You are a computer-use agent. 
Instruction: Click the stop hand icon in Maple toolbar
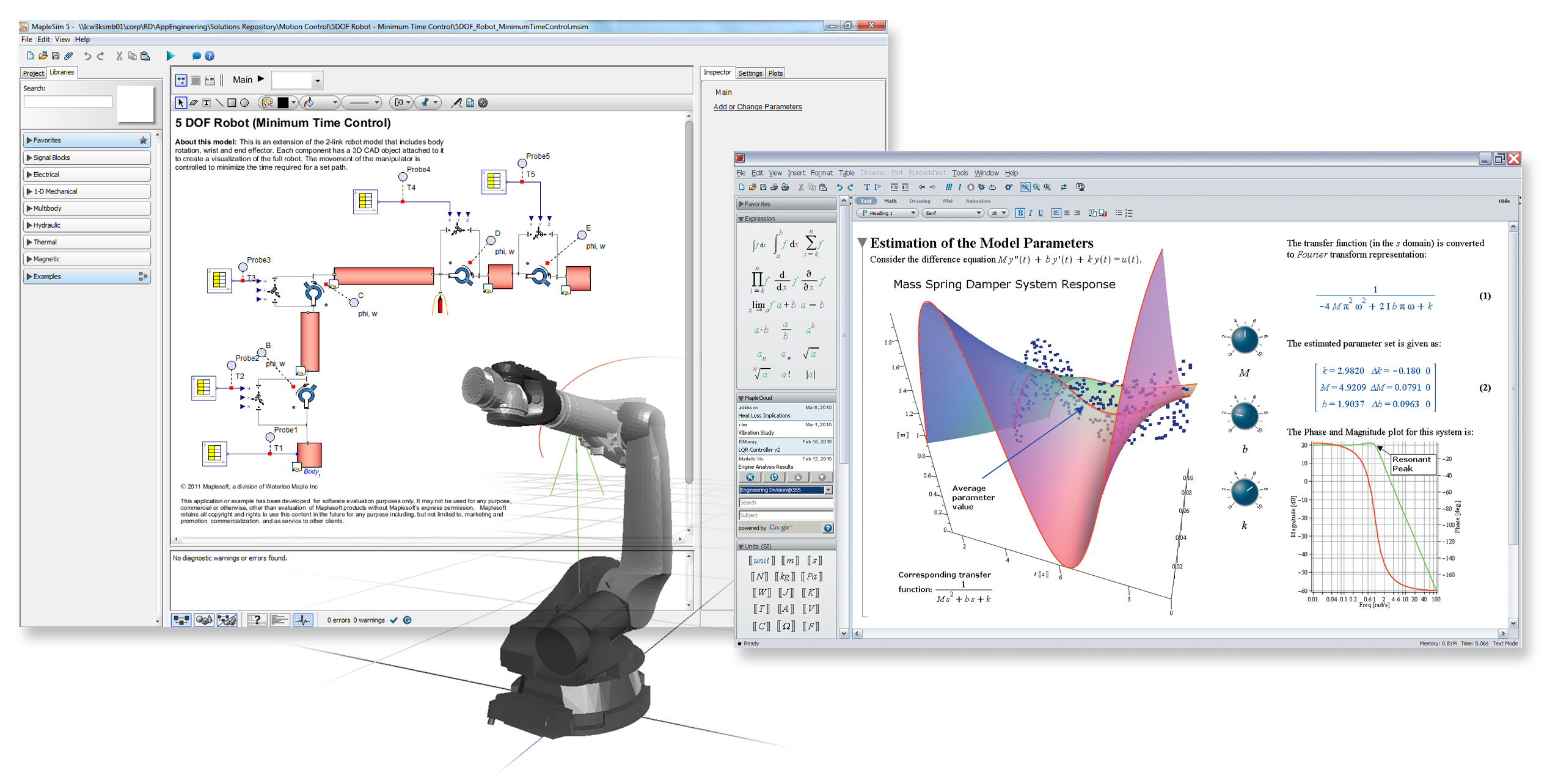click(x=970, y=187)
